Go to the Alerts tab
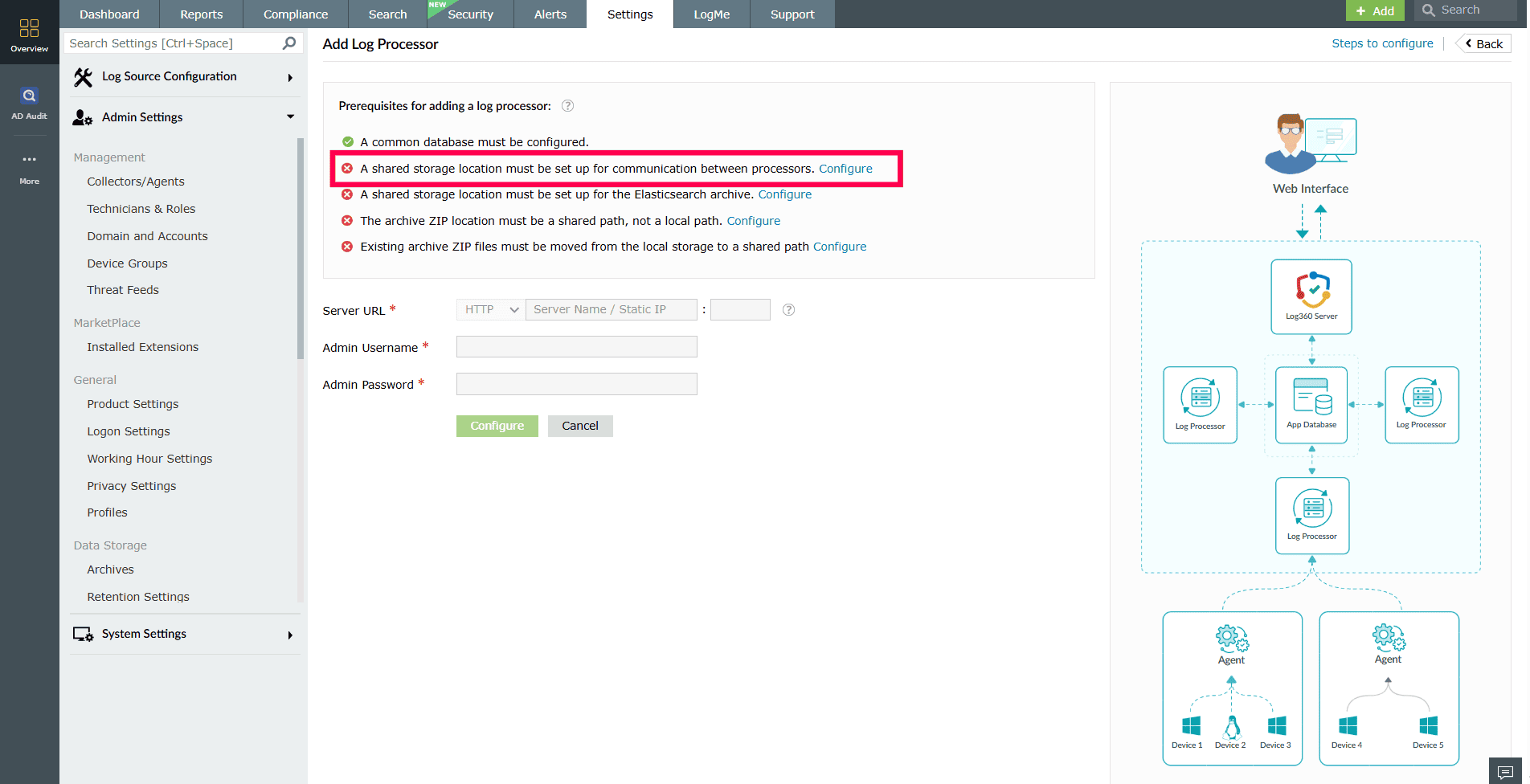This screenshot has width=1530, height=784. pyautogui.click(x=550, y=14)
